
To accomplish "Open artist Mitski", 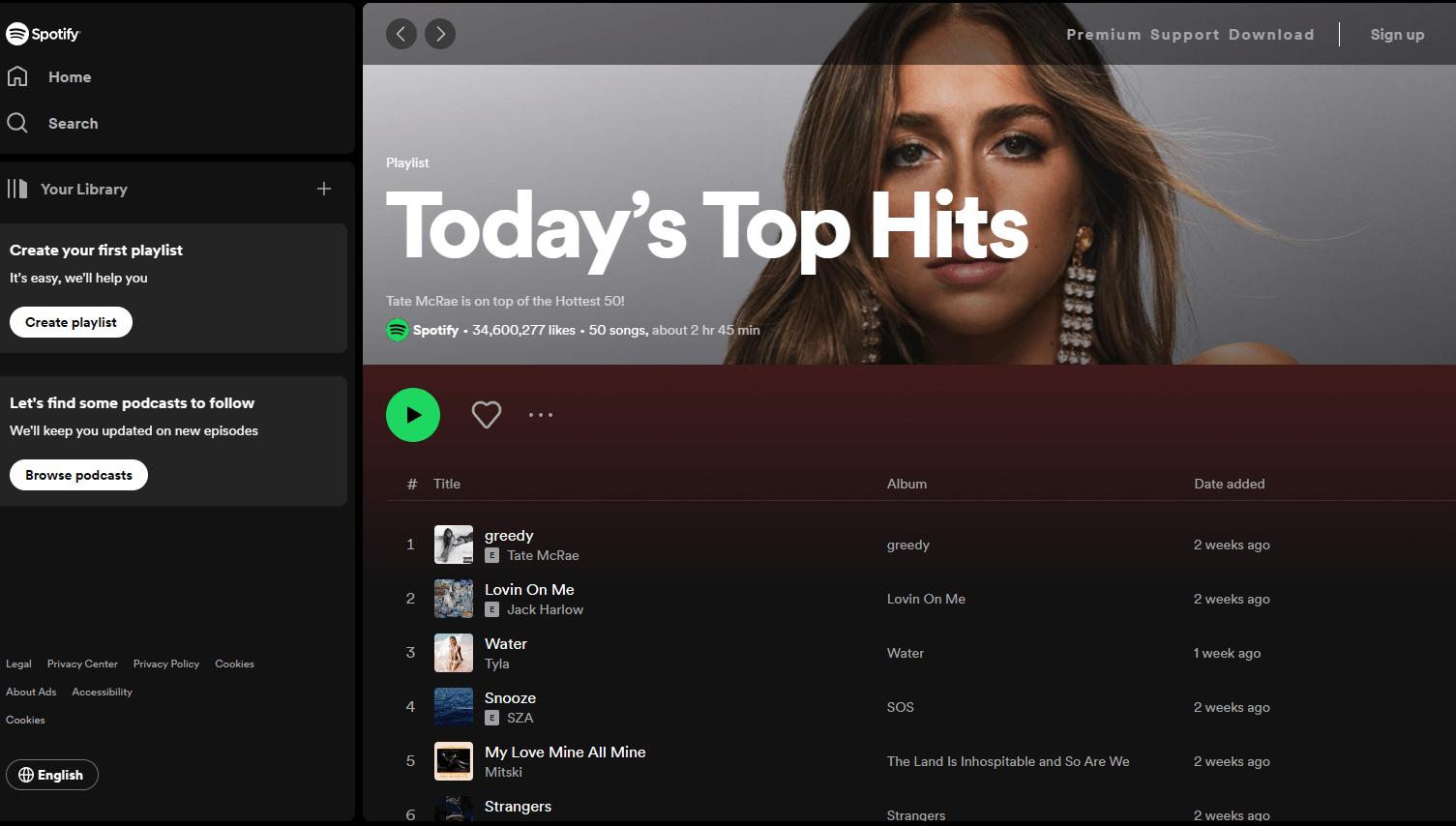I will point(503,772).
